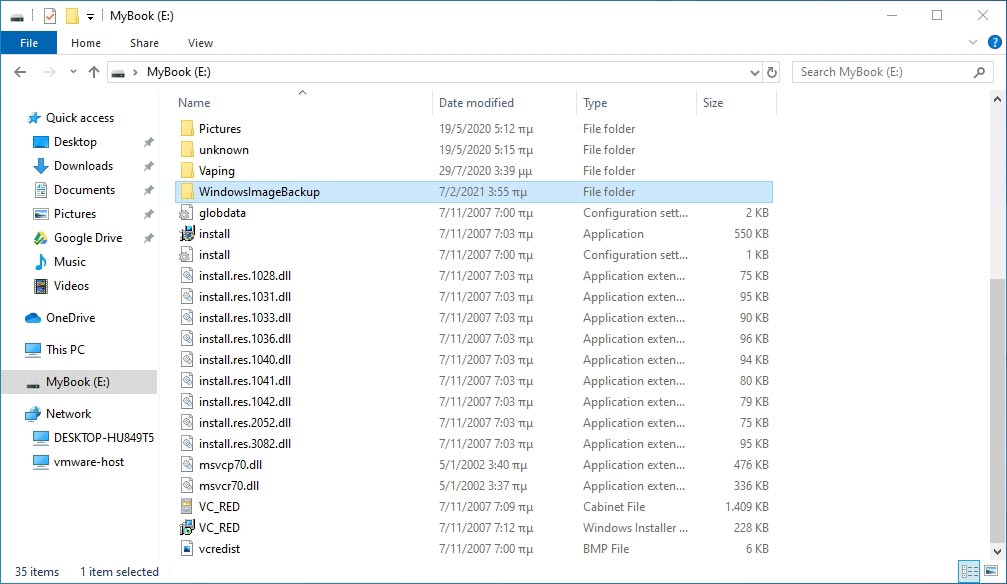Viewport: 1007px width, 584px height.
Task: Sort by the Date modified column
Action: [x=477, y=103]
